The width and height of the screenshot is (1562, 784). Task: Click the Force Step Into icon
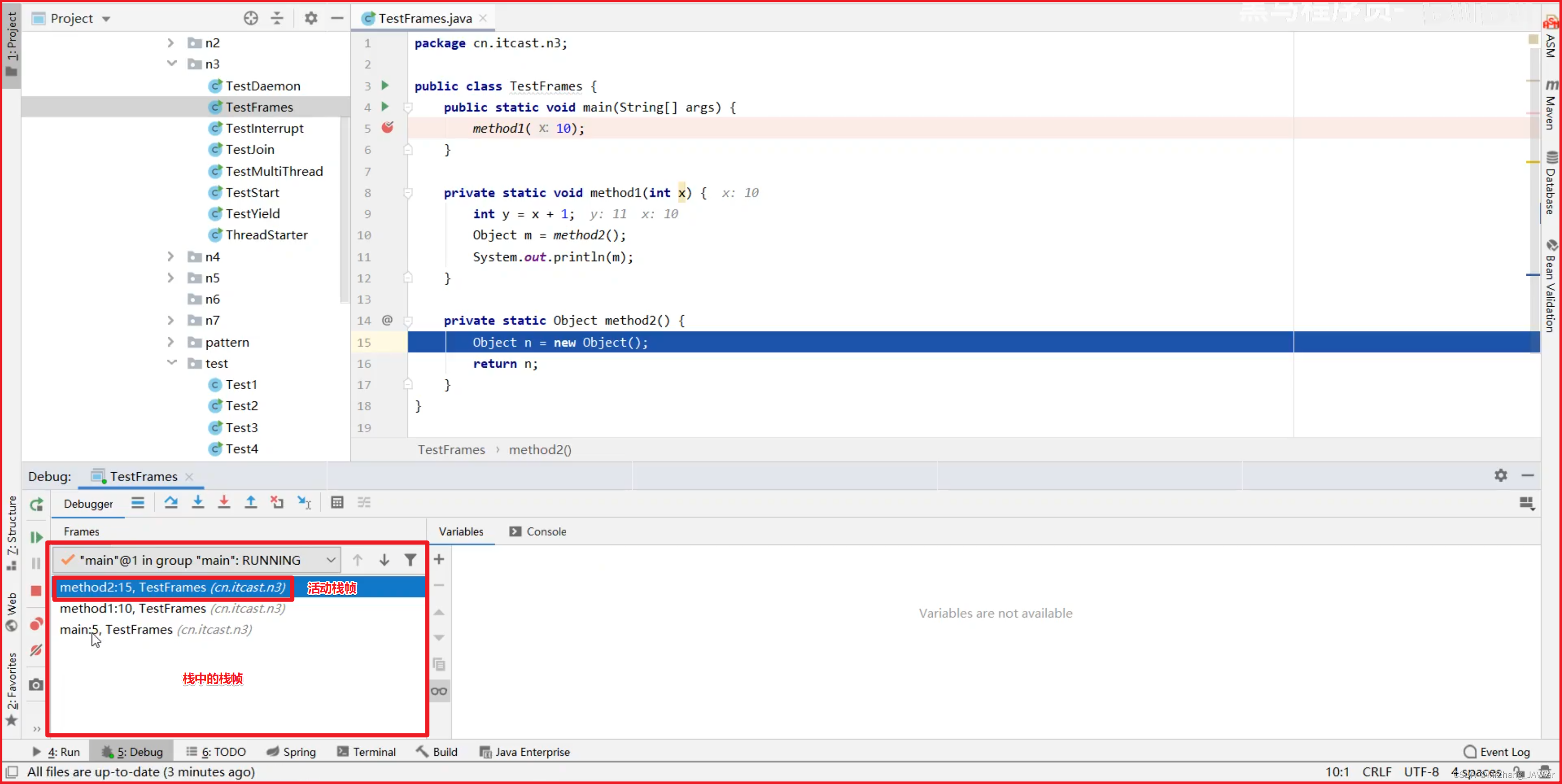(224, 502)
